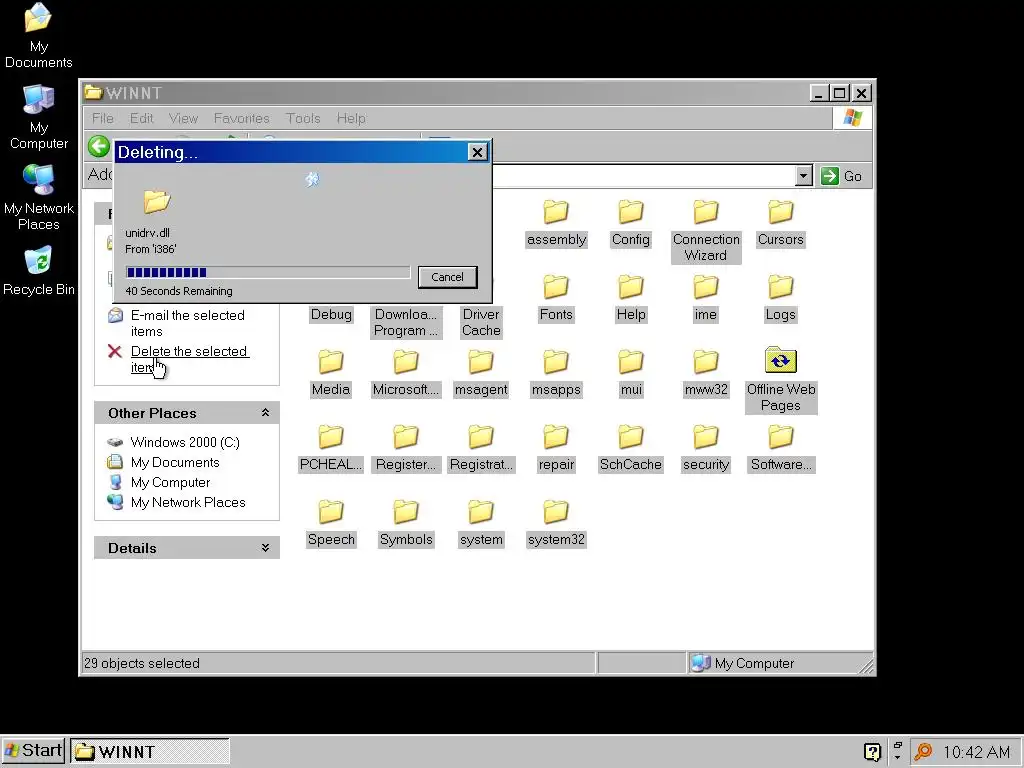Screen dimensions: 1024x768
Task: Click Delete the selected items link
Action: point(189,359)
